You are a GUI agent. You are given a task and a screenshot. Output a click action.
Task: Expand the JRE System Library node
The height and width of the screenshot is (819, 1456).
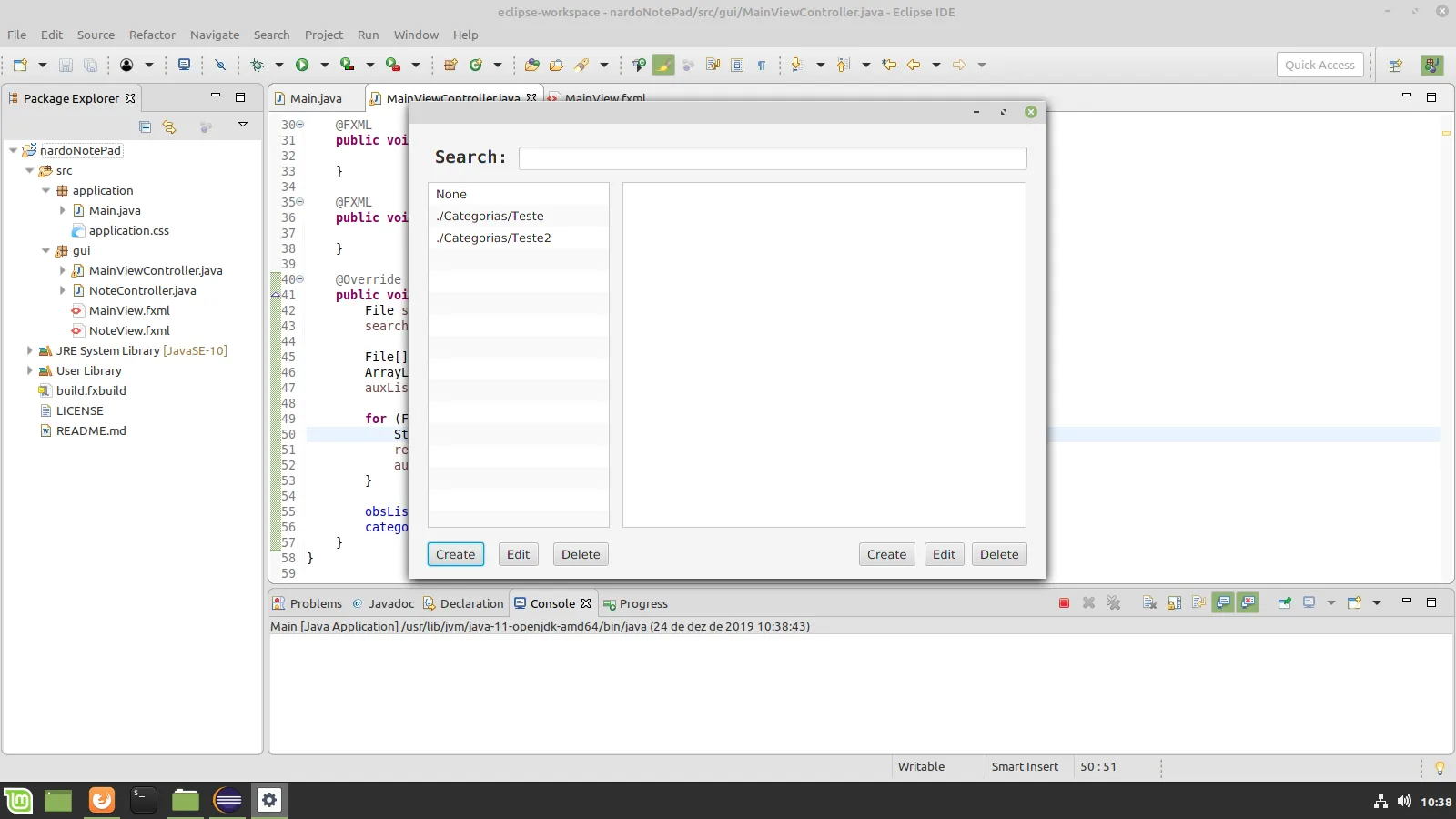tap(29, 350)
